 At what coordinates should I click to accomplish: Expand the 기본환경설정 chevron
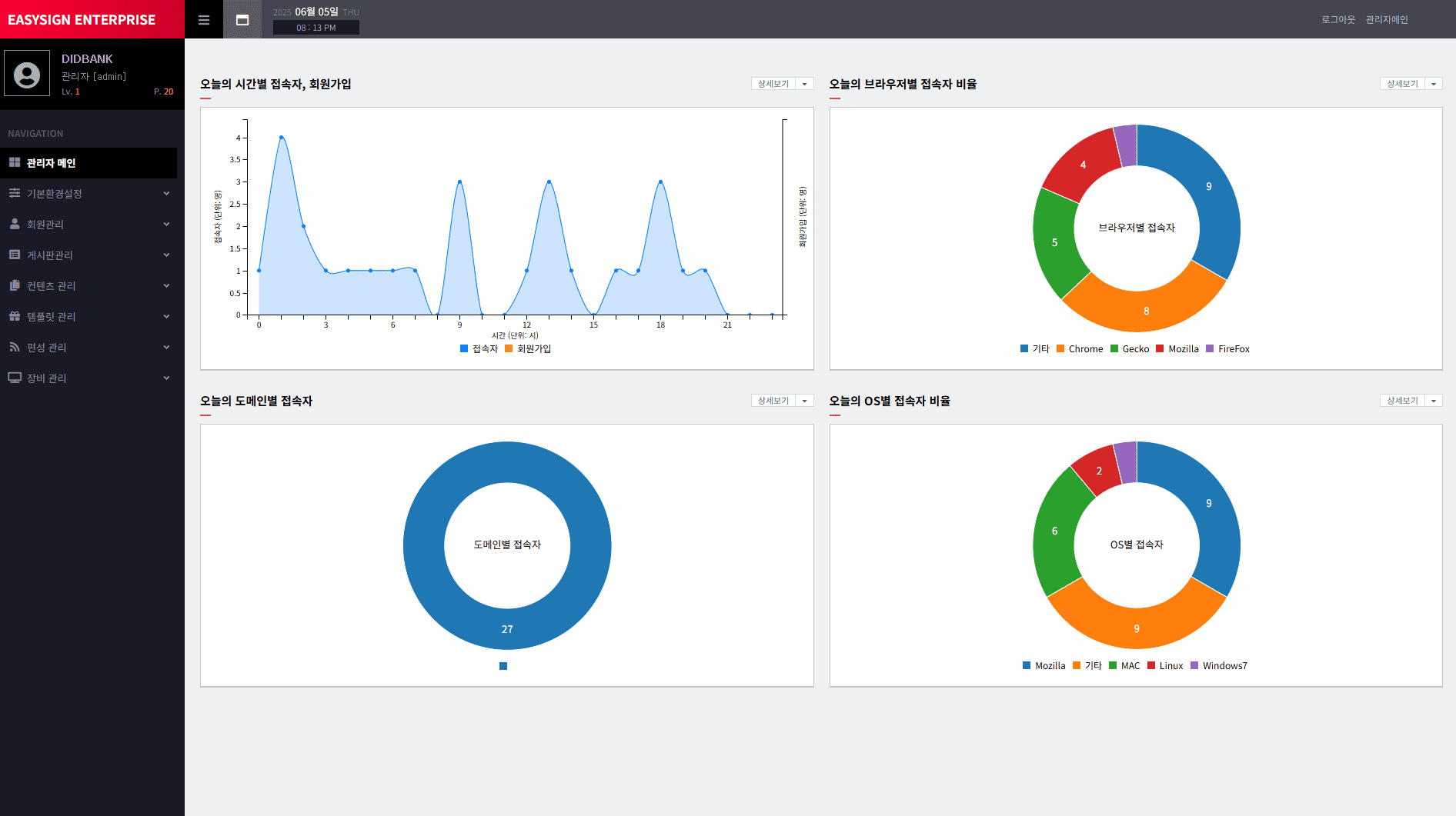166,194
